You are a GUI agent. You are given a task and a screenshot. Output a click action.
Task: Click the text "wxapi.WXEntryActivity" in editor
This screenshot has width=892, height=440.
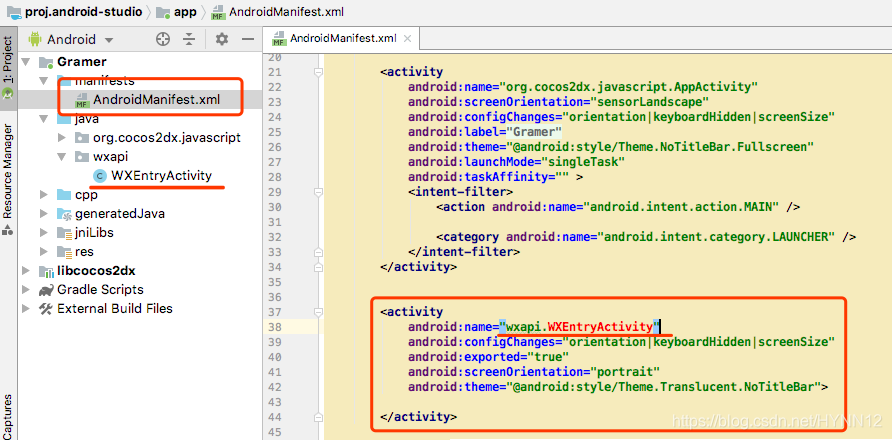[x=580, y=327]
